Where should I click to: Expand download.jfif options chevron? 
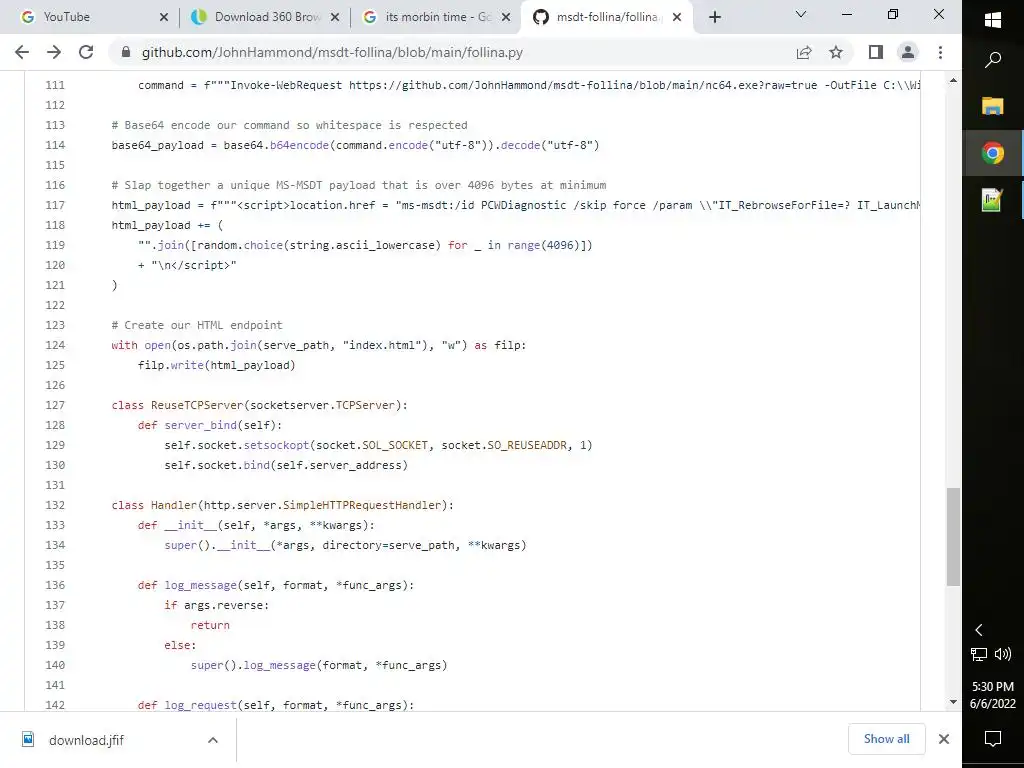point(212,740)
